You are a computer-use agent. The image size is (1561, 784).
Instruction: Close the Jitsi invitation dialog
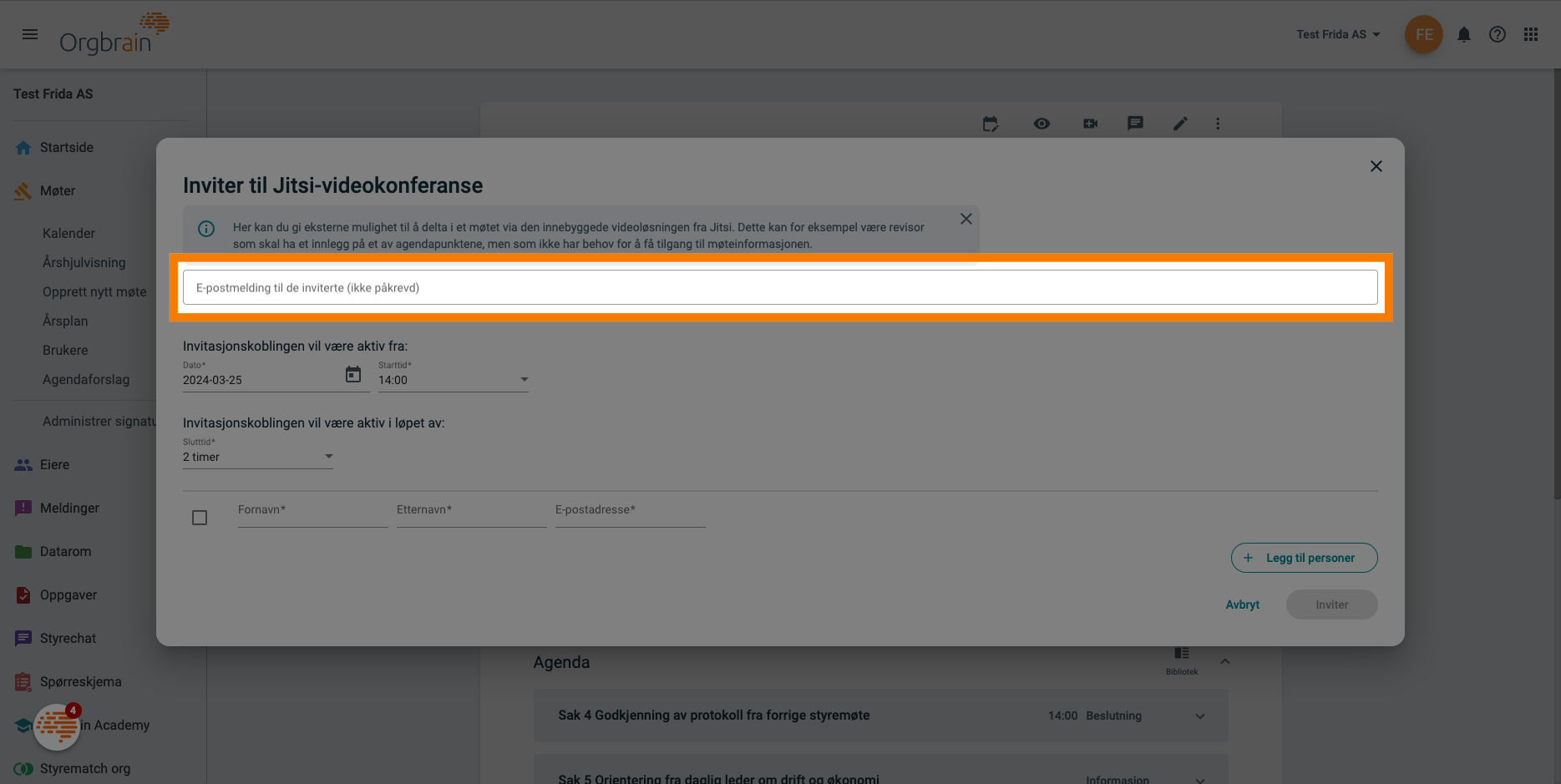pyautogui.click(x=1376, y=166)
